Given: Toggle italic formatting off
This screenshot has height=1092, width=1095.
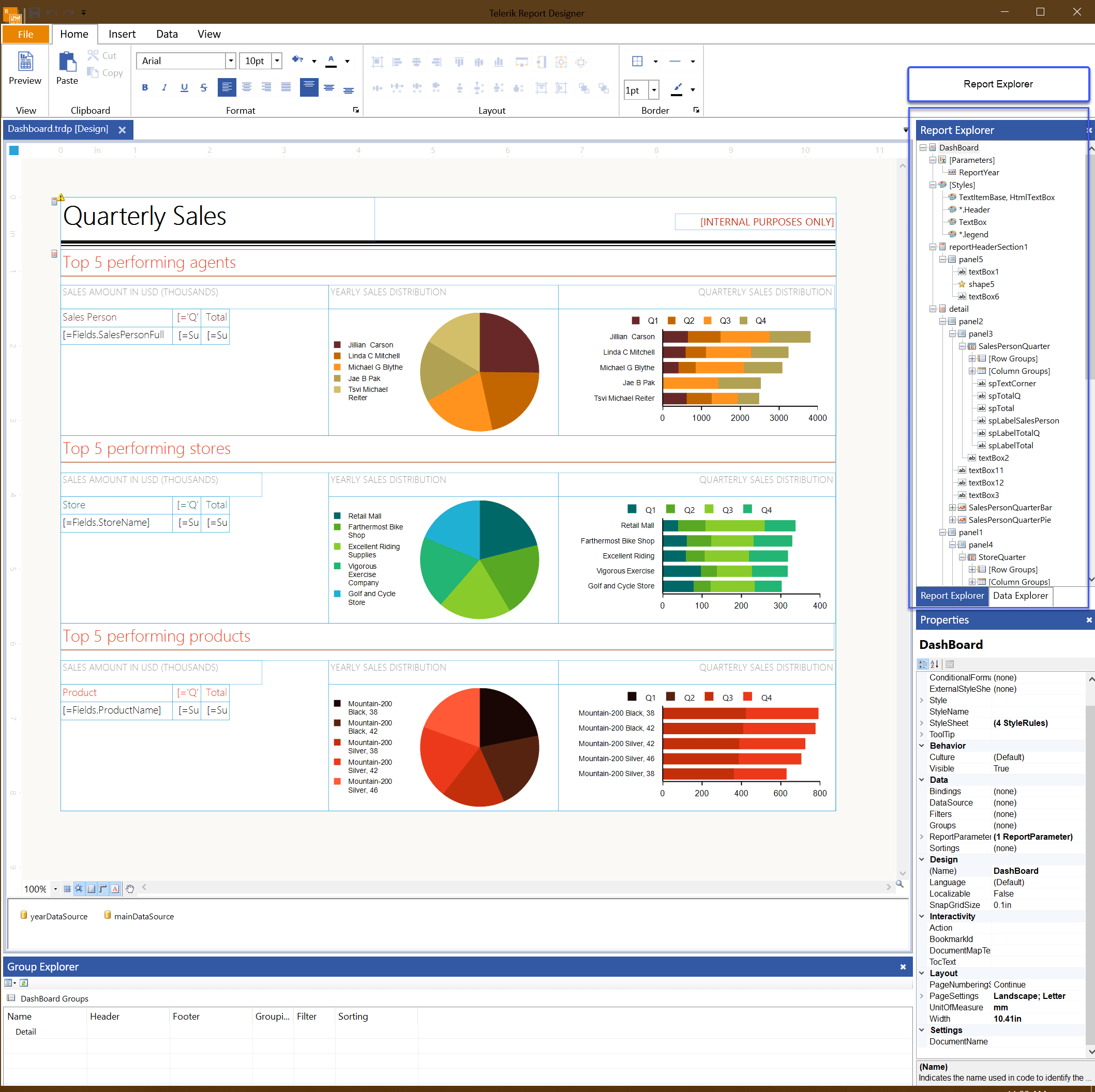Looking at the screenshot, I should pyautogui.click(x=164, y=87).
